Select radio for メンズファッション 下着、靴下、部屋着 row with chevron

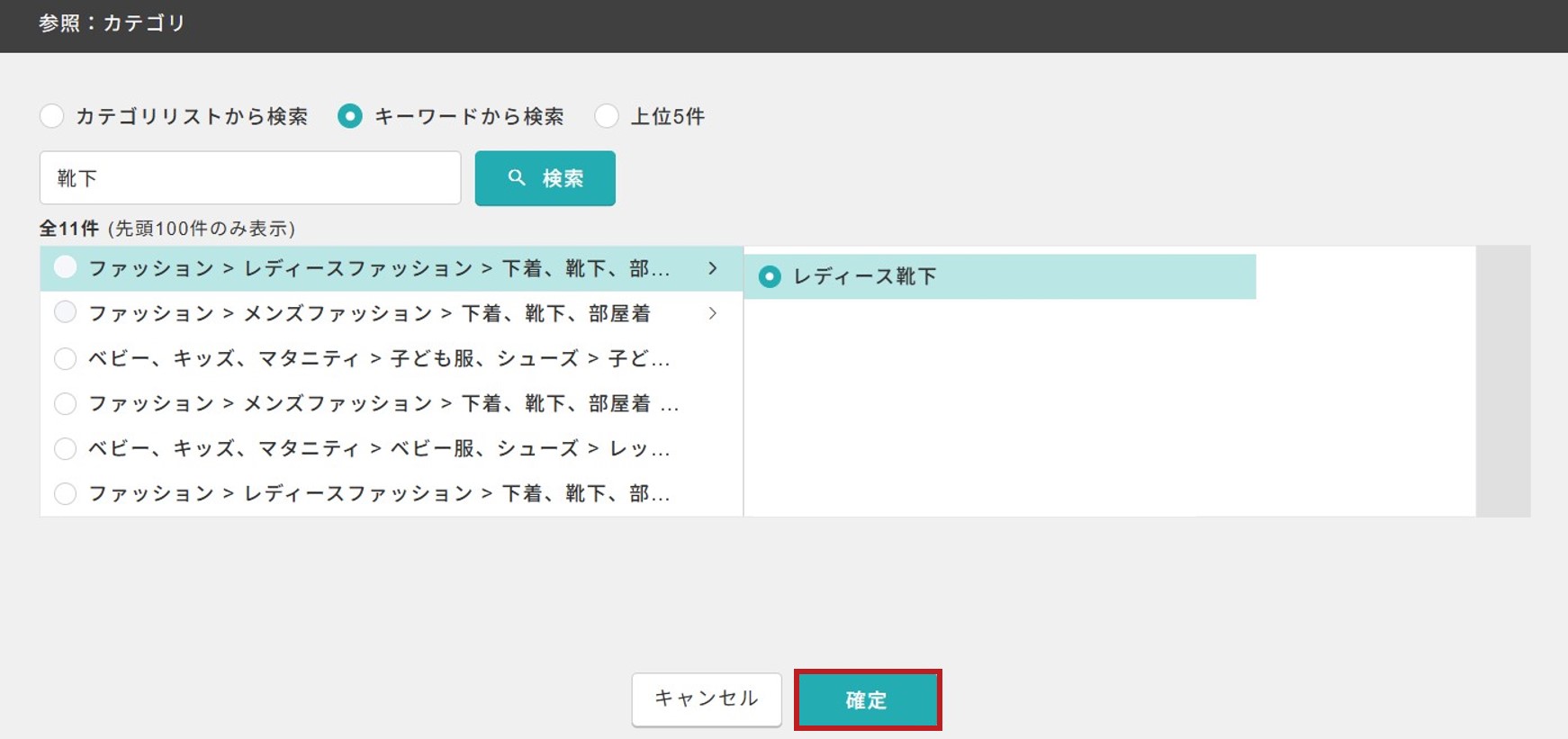(x=65, y=312)
